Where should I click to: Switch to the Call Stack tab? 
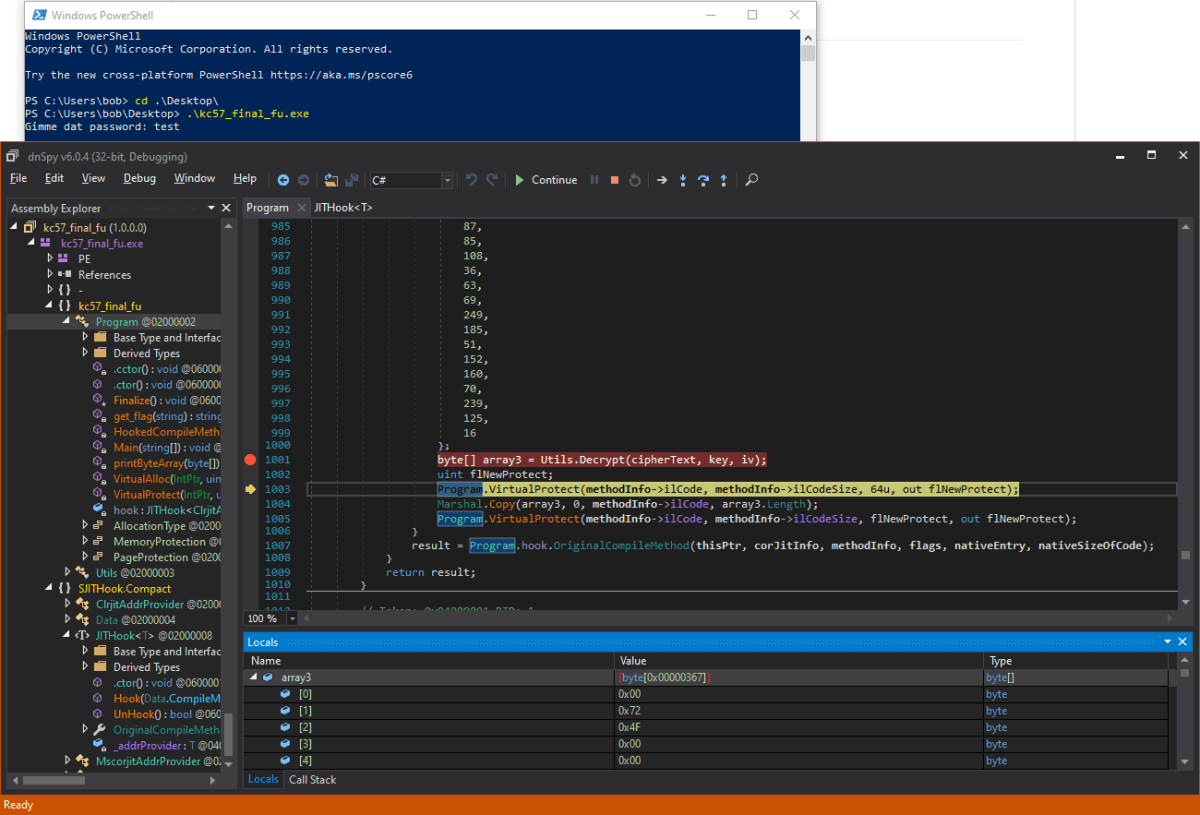click(312, 779)
